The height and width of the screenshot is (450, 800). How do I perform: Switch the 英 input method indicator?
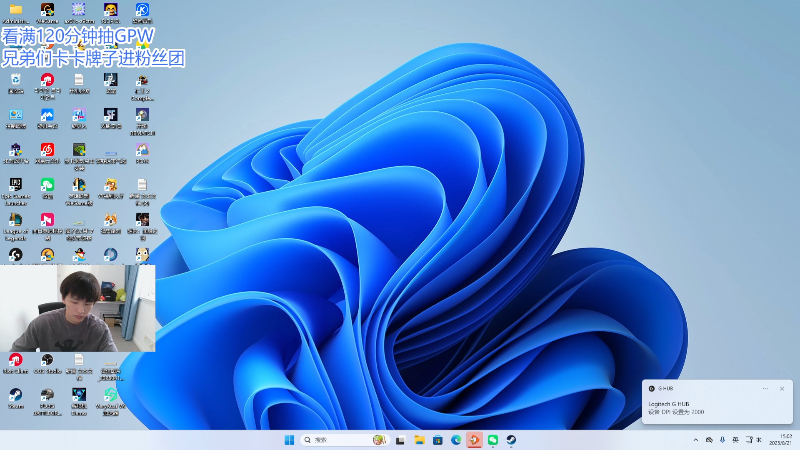coord(735,440)
